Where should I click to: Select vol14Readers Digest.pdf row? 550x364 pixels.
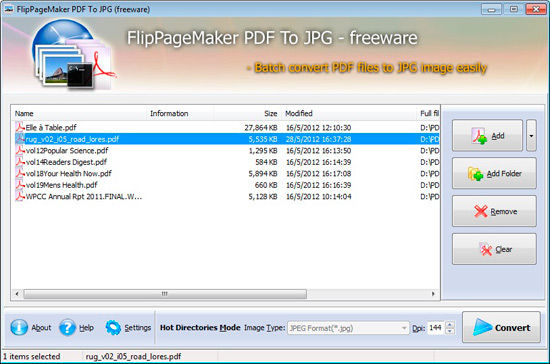pos(225,162)
